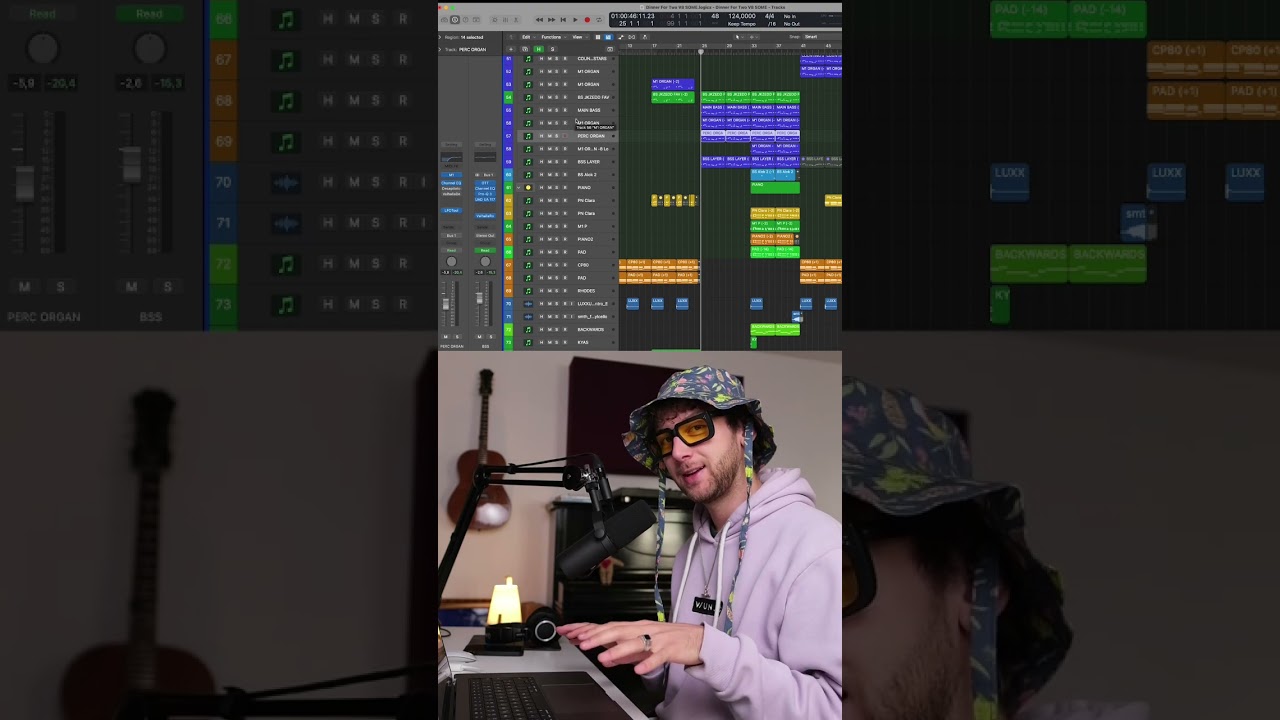The width and height of the screenshot is (1280, 720).
Task: Click the 124.0000 tempo value in LCD
Action: [742, 16]
